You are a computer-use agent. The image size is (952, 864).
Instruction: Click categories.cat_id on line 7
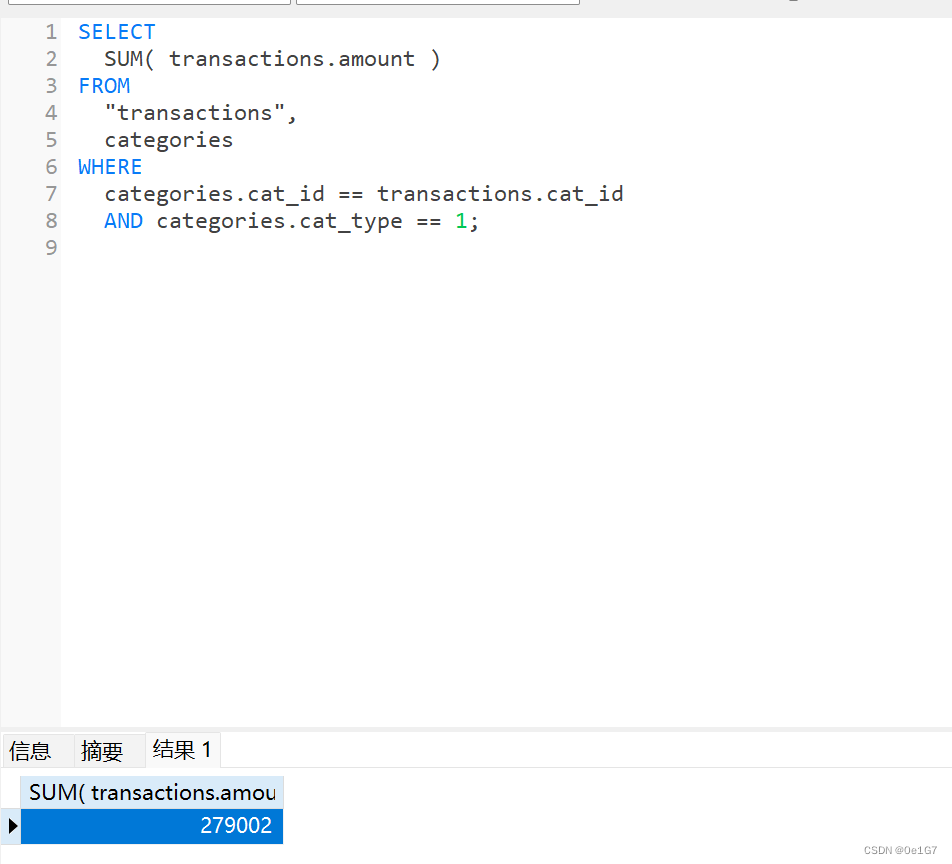(x=214, y=194)
